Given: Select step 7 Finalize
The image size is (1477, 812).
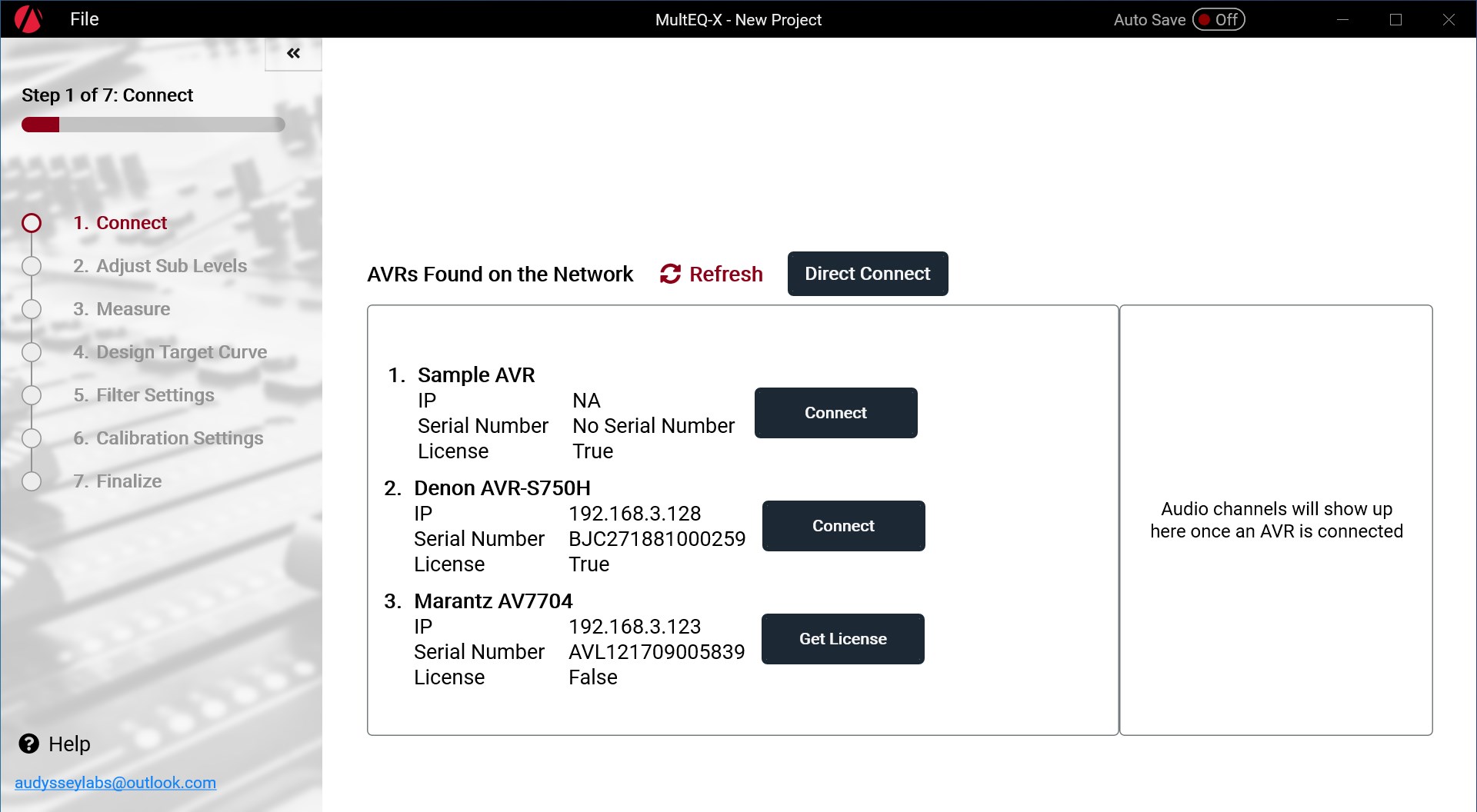Looking at the screenshot, I should (x=118, y=481).
